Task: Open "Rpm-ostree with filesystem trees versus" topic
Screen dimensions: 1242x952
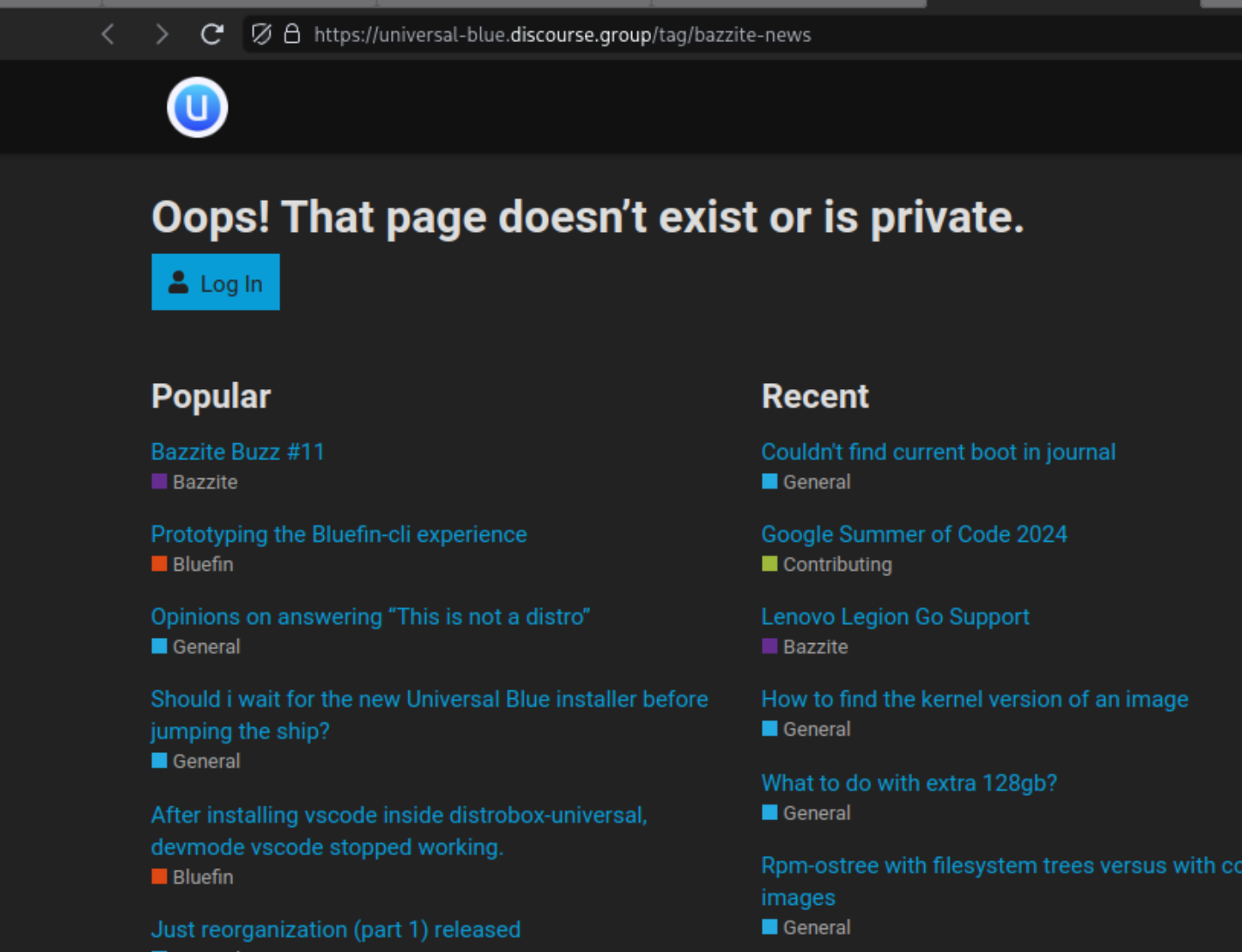Action: tap(1001, 881)
